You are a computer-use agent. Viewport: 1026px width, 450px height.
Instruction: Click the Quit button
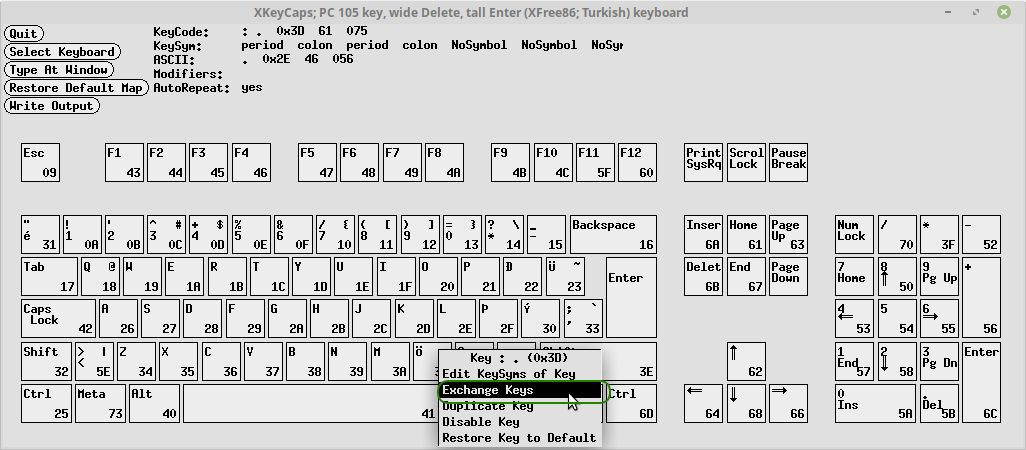pyautogui.click(x=24, y=33)
